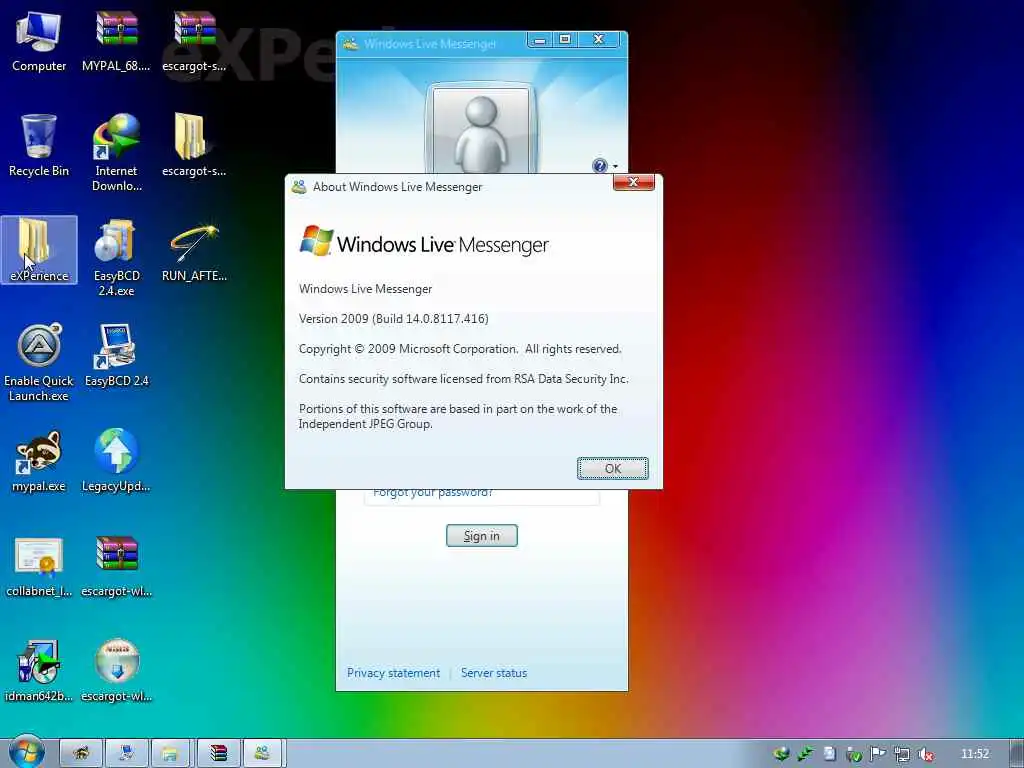The image size is (1024, 768).
Task: Open the Action Center flag tray icon
Action: (x=877, y=754)
